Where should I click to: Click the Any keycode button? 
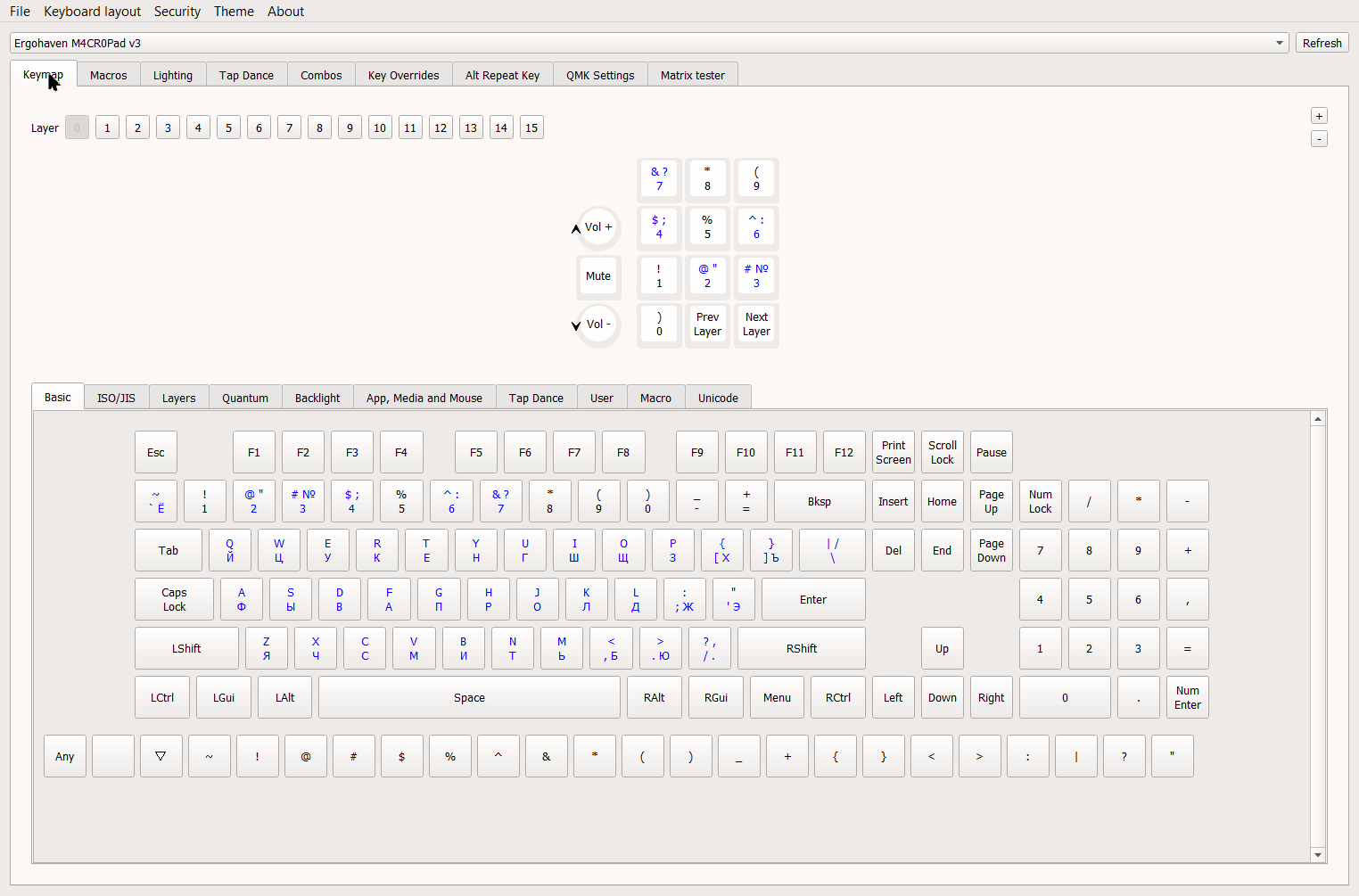[x=65, y=756]
